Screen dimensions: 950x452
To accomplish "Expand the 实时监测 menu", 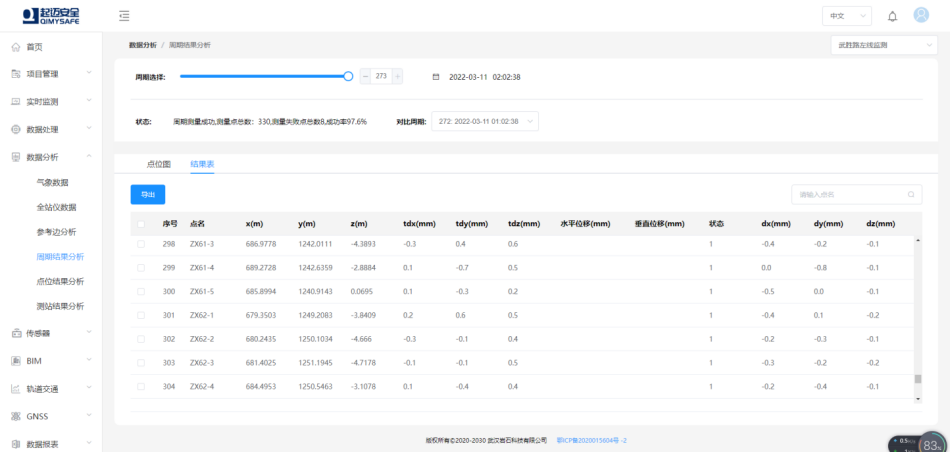I will (x=89, y=101).
